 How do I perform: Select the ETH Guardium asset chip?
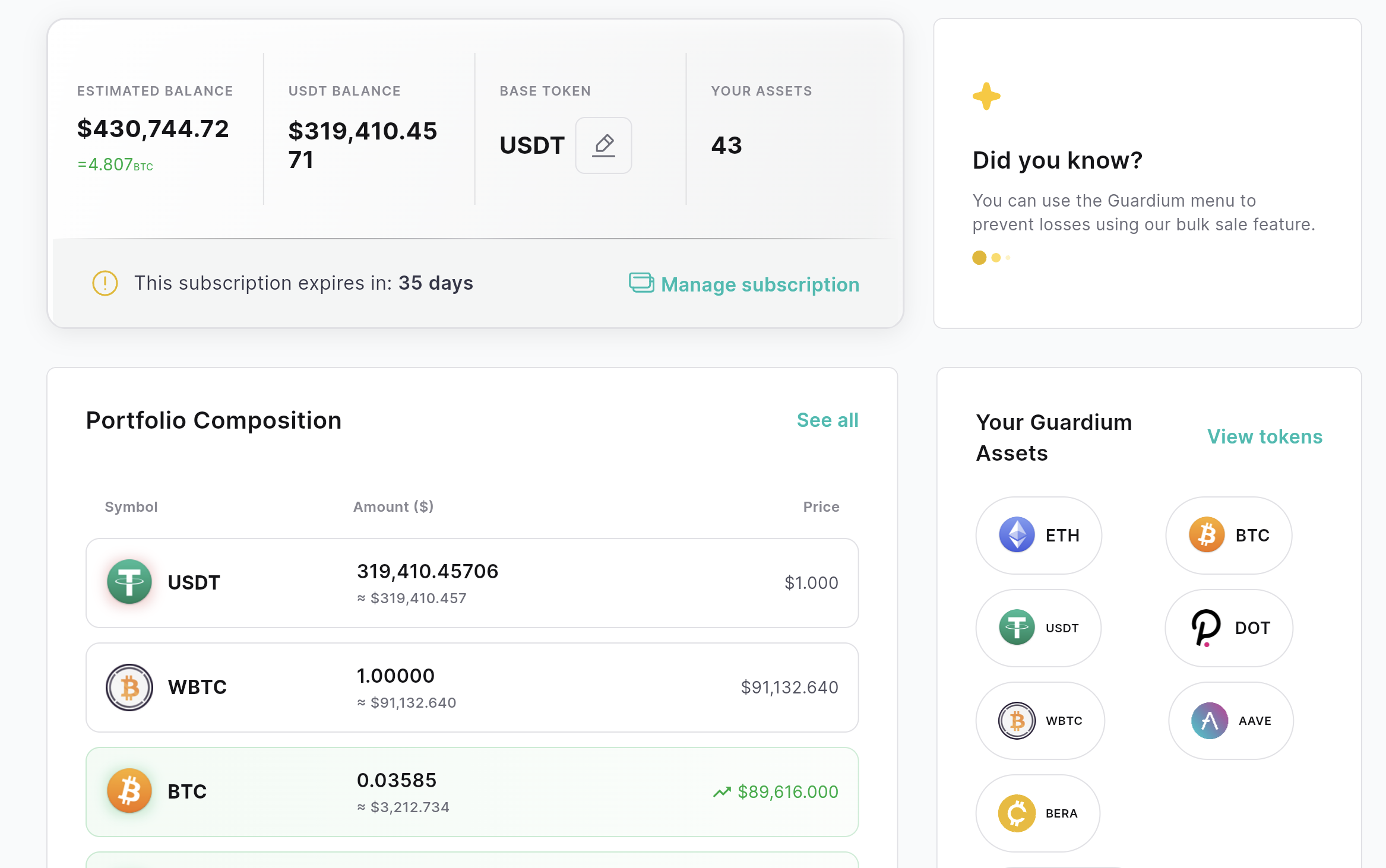[x=1039, y=536]
